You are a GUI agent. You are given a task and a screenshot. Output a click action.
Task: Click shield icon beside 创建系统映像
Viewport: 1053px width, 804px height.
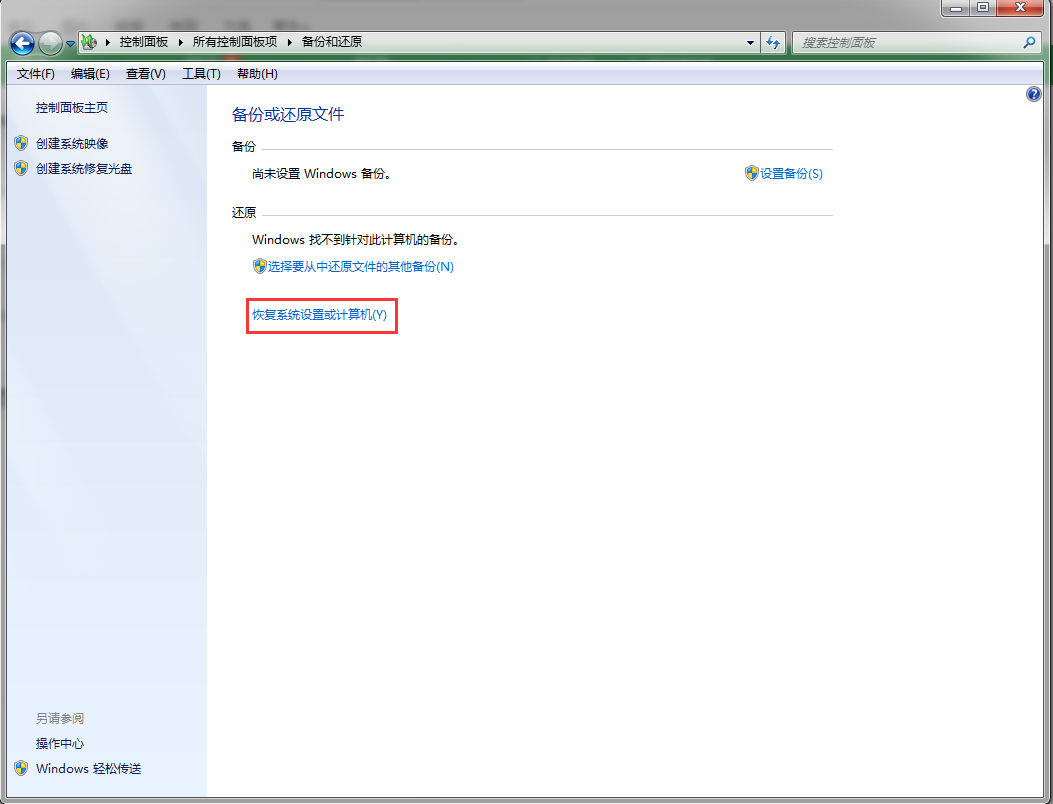click(x=21, y=143)
